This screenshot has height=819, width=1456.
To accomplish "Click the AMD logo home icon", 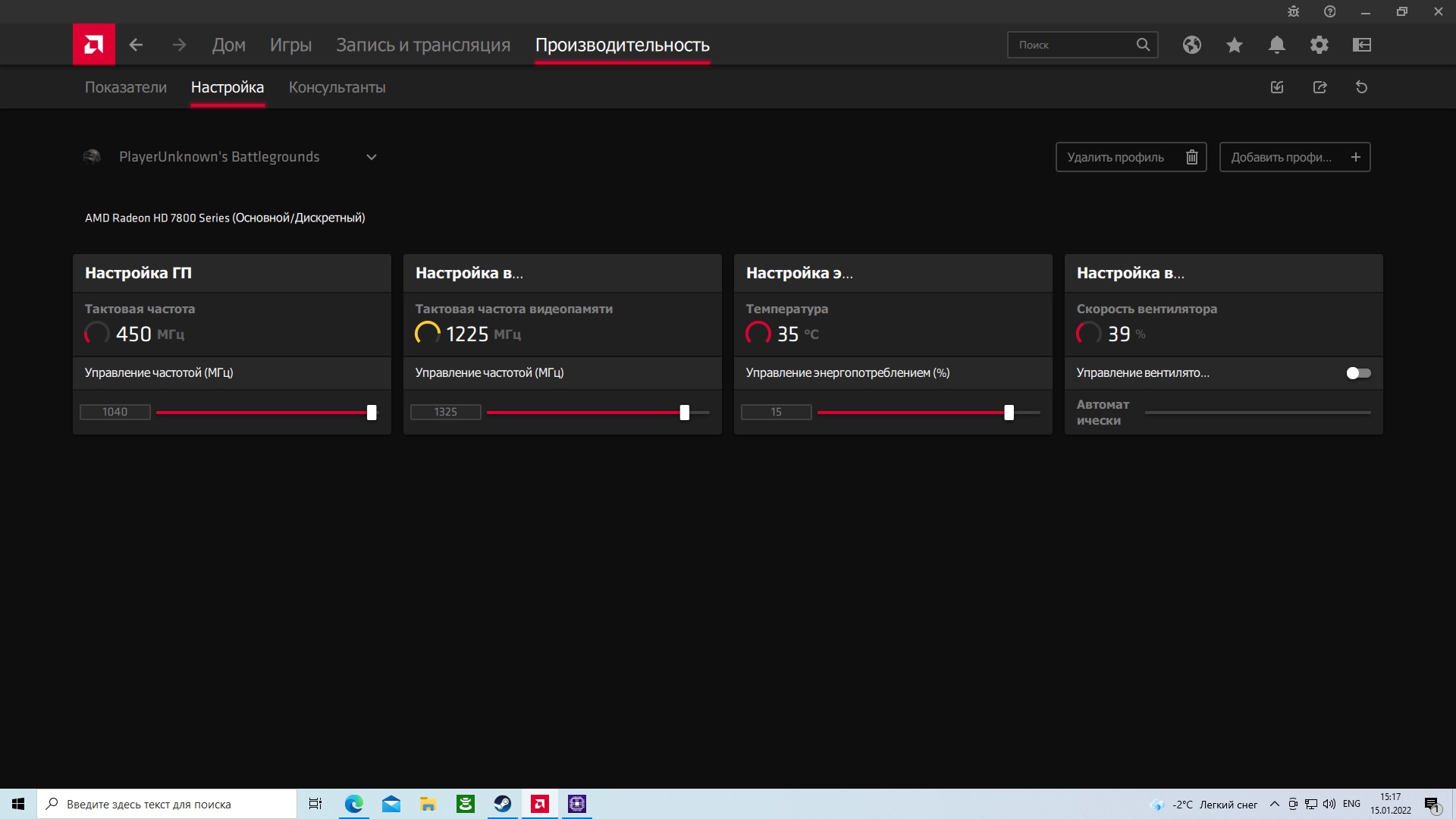I will [x=93, y=45].
